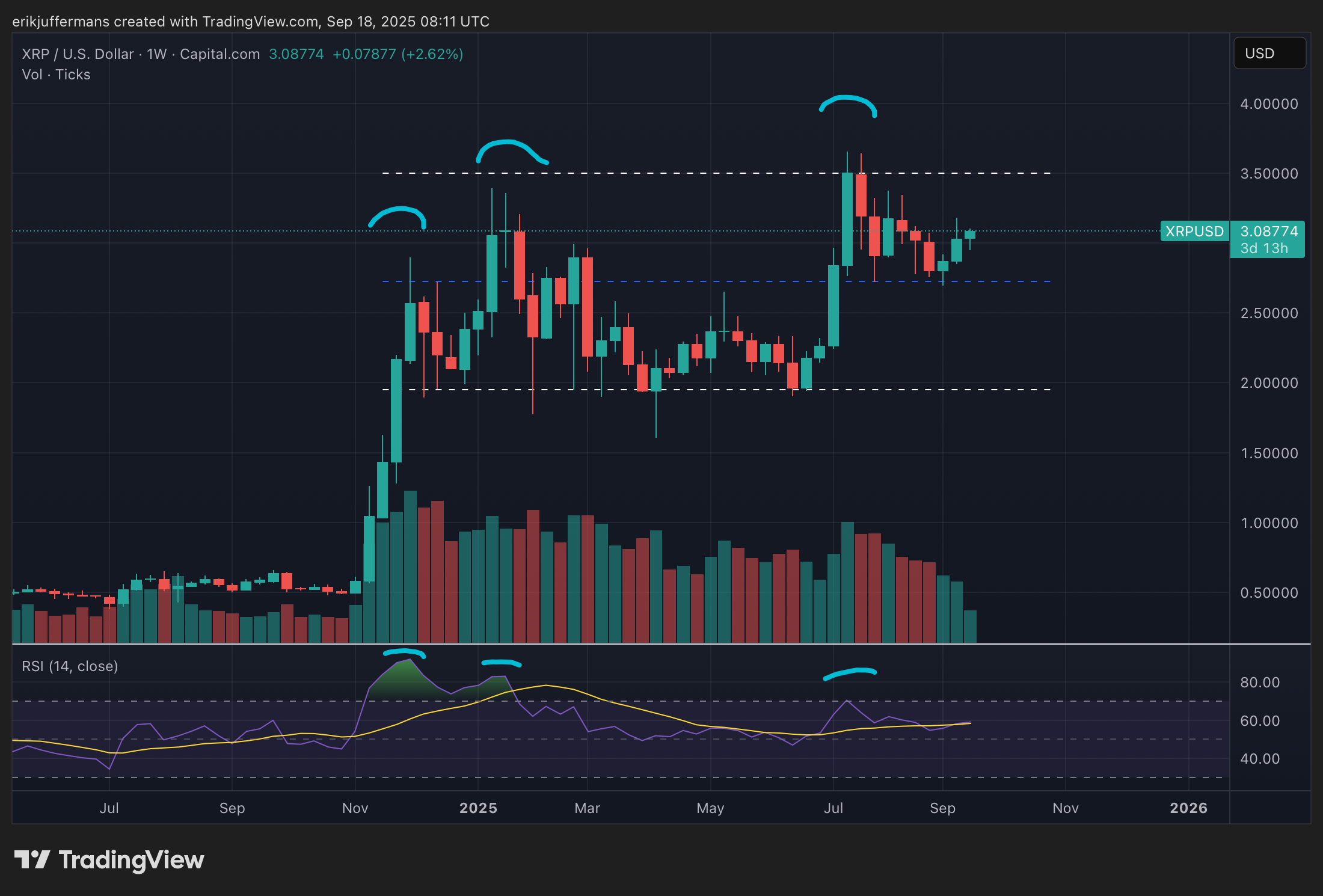The width and height of the screenshot is (1323, 896).
Task: Click the 3.08774 current price value
Action: coord(1269,232)
